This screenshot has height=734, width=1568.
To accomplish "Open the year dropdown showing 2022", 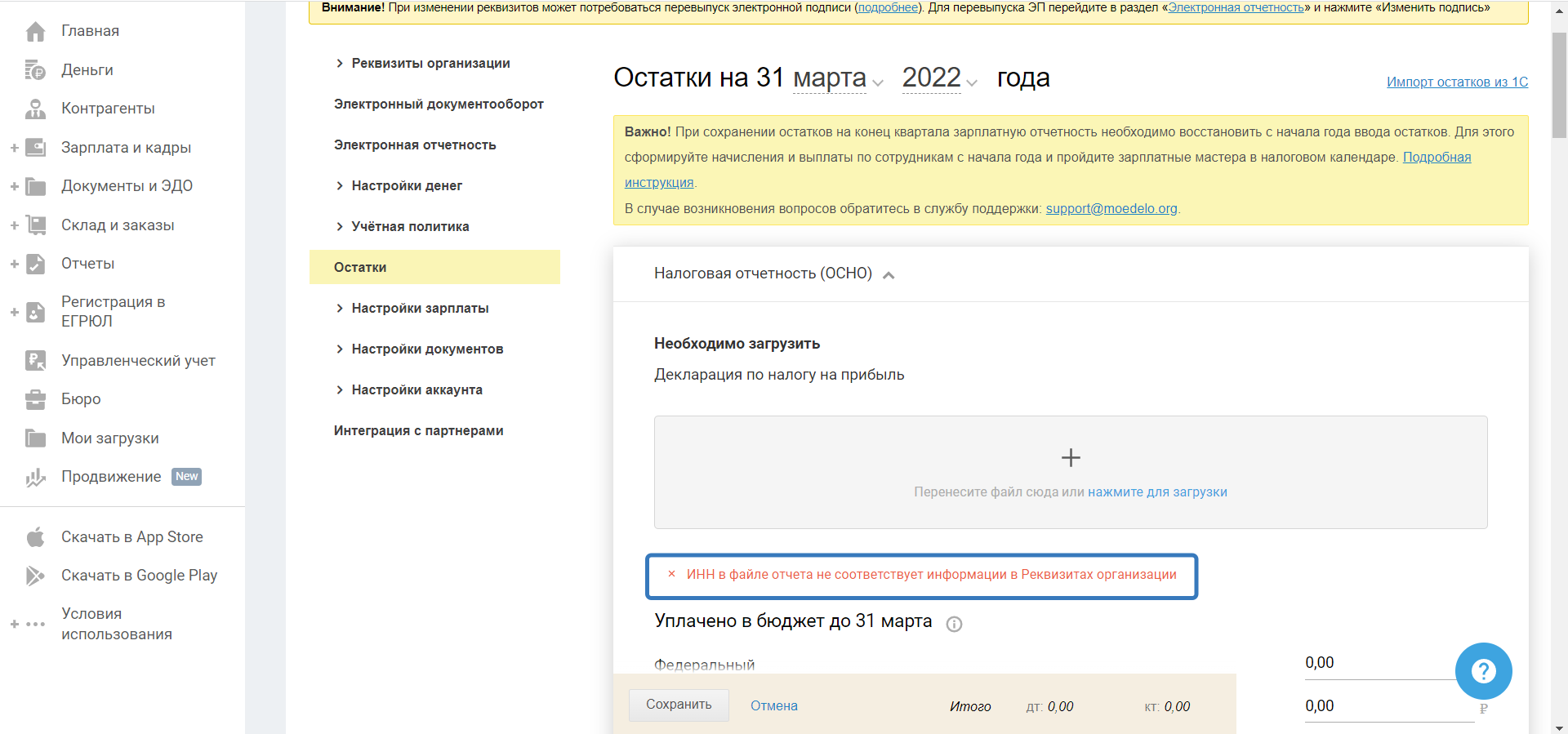I will point(939,79).
